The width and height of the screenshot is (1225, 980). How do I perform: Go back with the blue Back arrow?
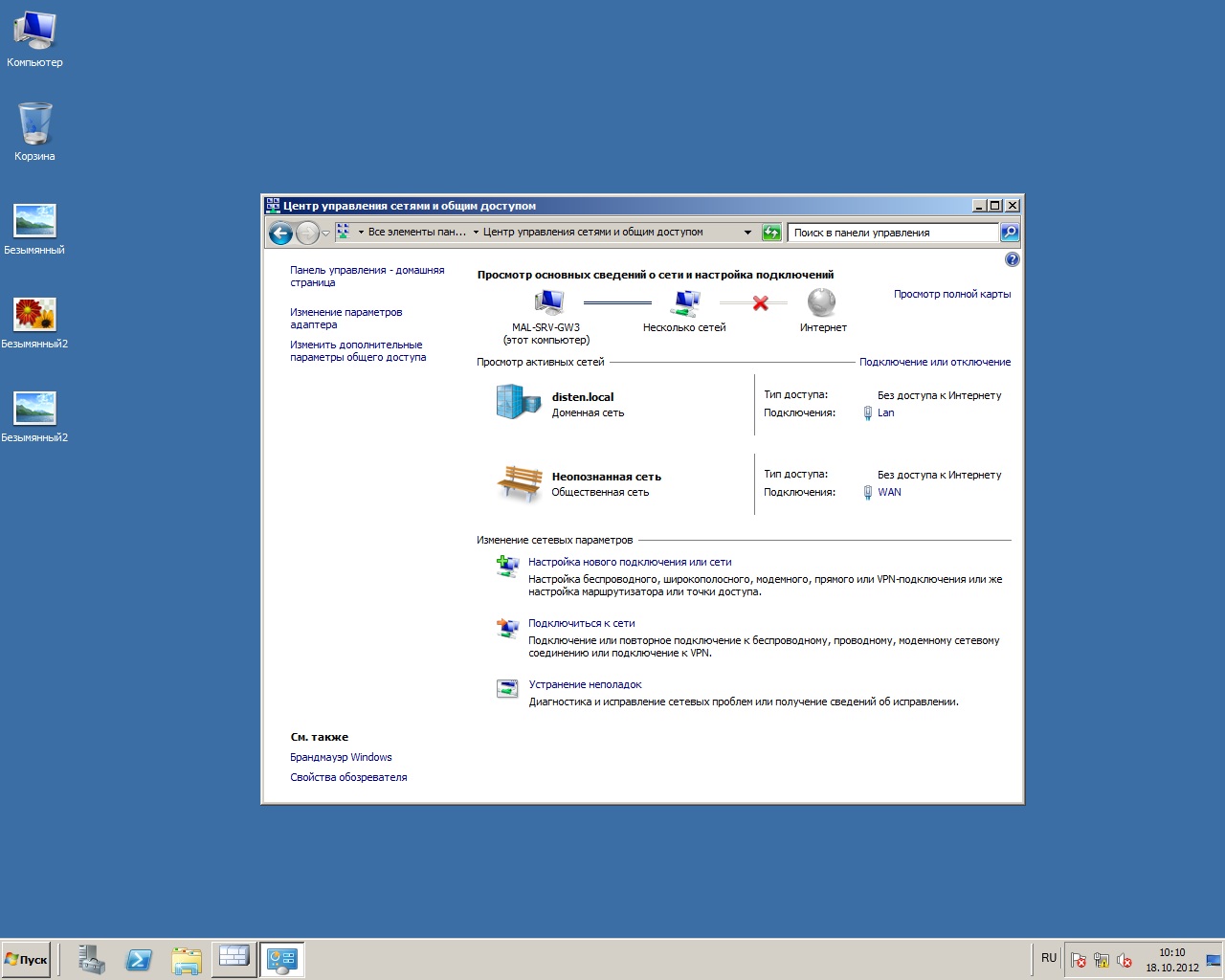point(280,233)
